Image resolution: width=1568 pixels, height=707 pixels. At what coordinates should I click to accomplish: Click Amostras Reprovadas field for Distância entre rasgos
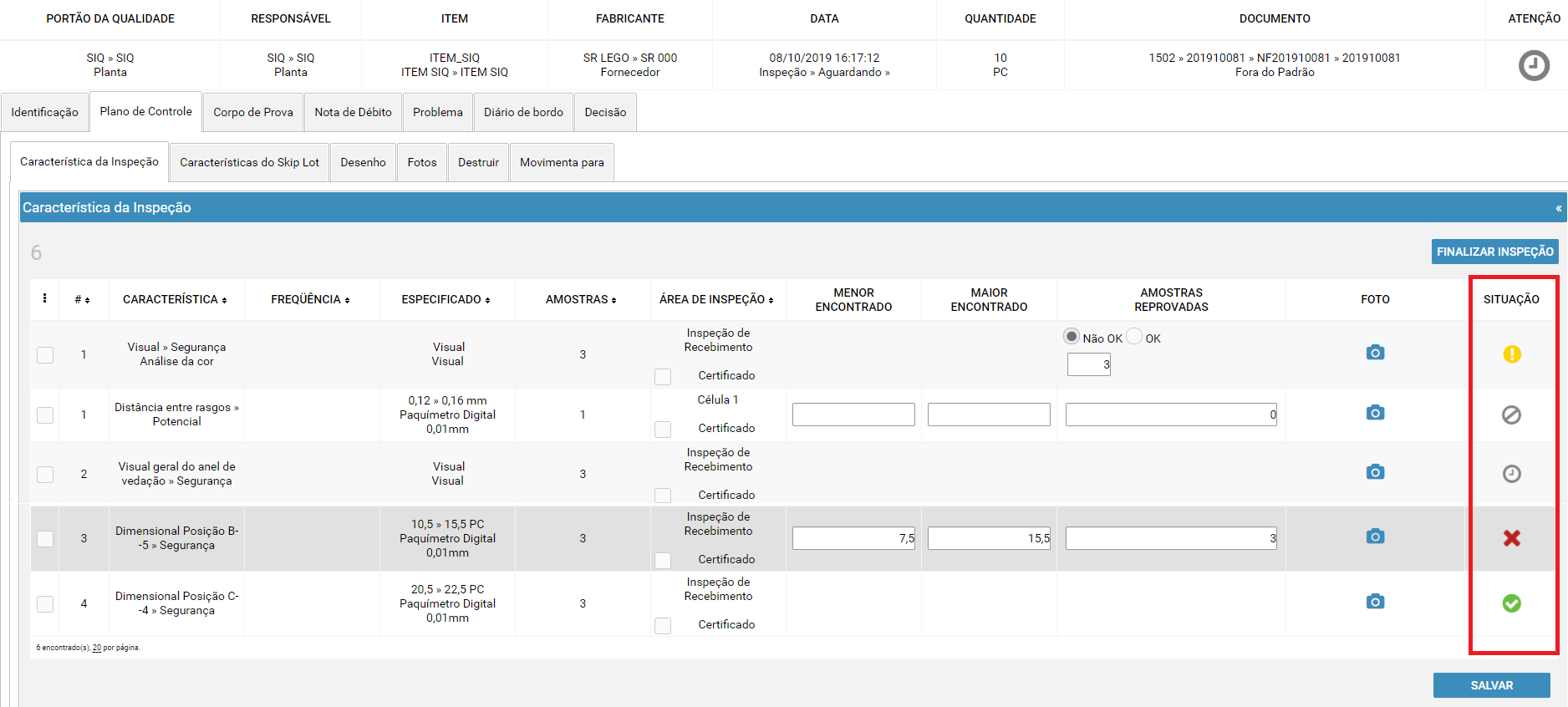click(1171, 415)
